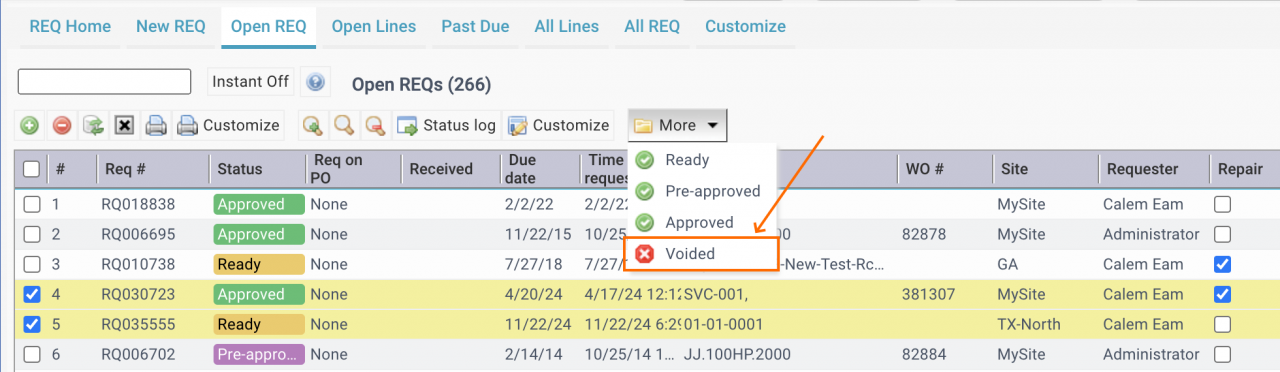The width and height of the screenshot is (1280, 372).
Task: Uncheck the row checkbox for RQ030723
Action: (32, 294)
